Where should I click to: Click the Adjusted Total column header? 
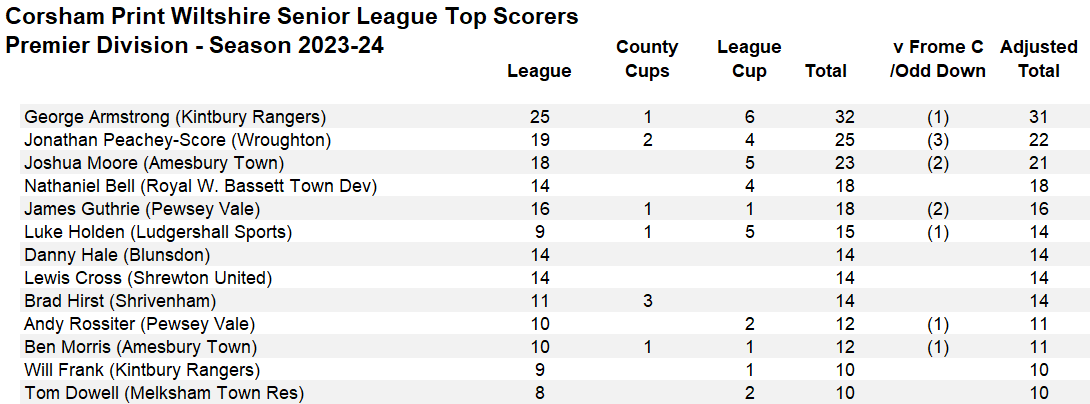[x=1038, y=59]
